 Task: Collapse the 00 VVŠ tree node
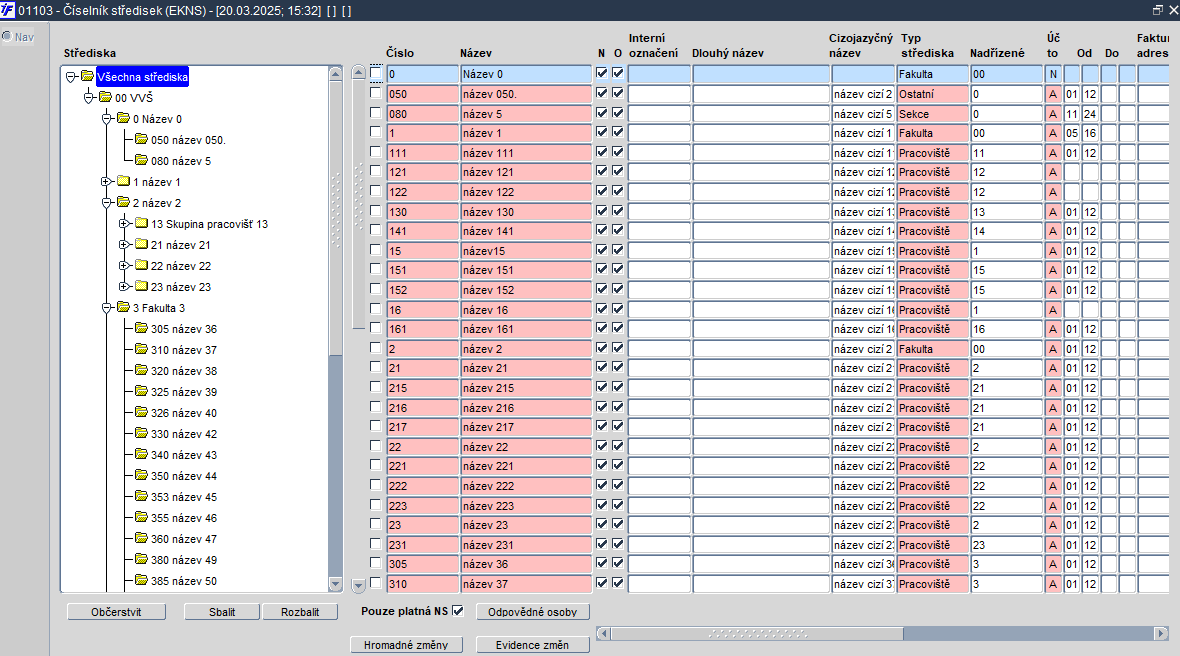pyautogui.click(x=89, y=98)
